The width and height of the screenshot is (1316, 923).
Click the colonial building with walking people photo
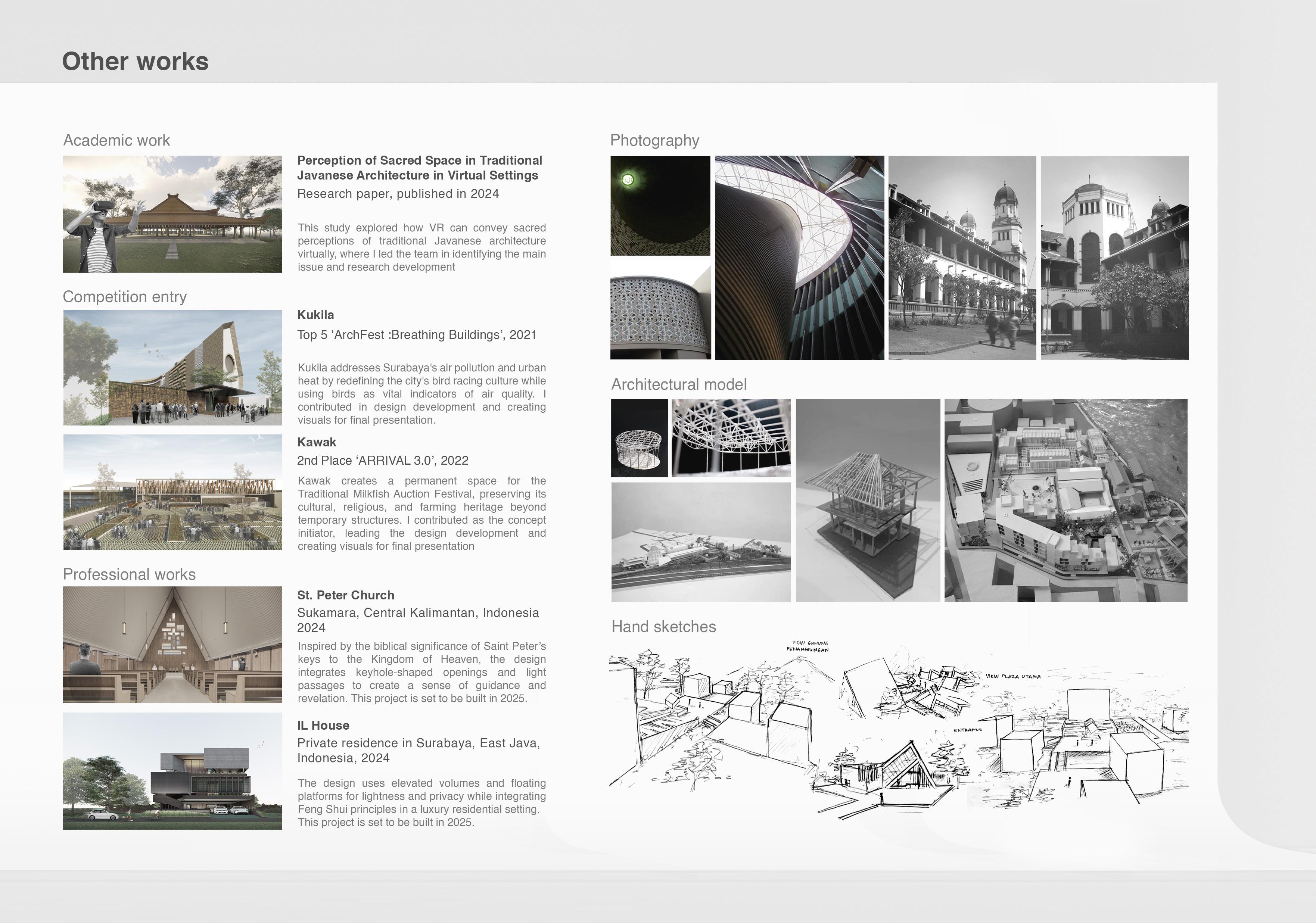coord(962,257)
